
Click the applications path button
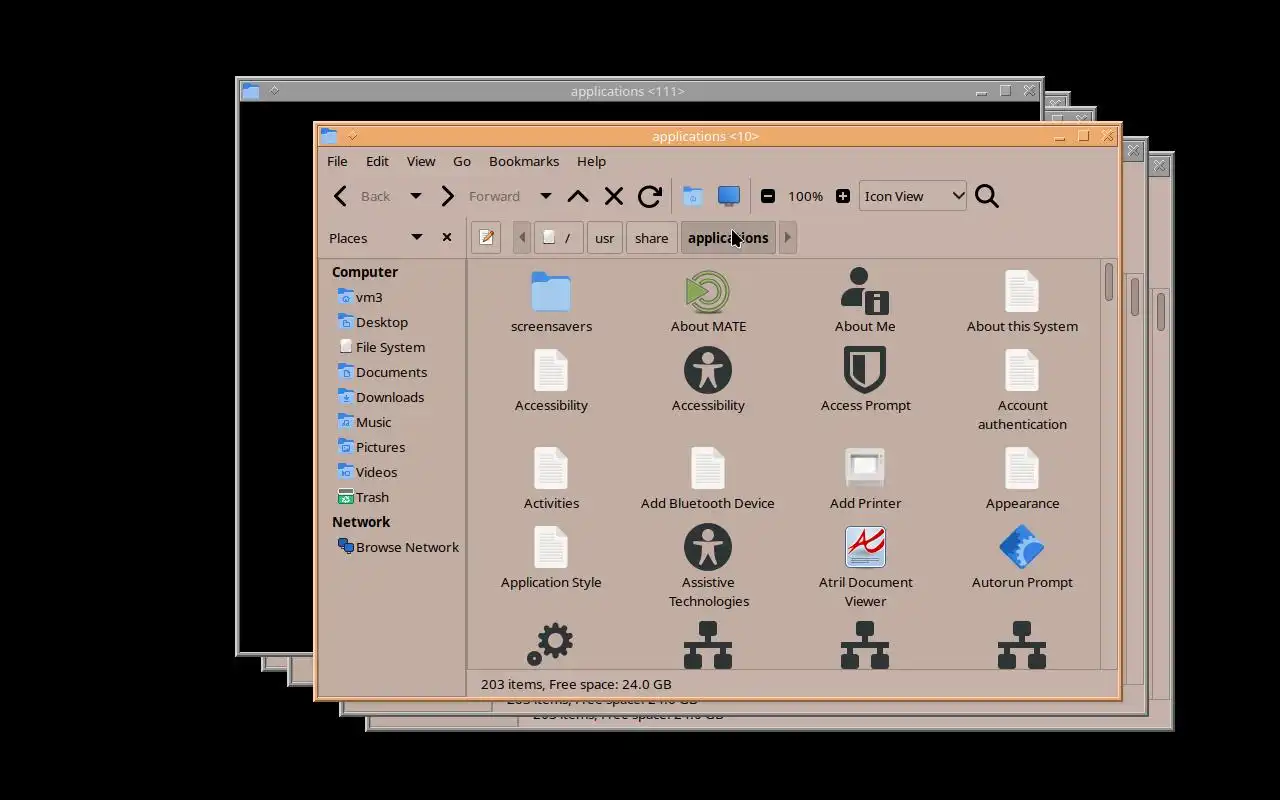(x=728, y=238)
